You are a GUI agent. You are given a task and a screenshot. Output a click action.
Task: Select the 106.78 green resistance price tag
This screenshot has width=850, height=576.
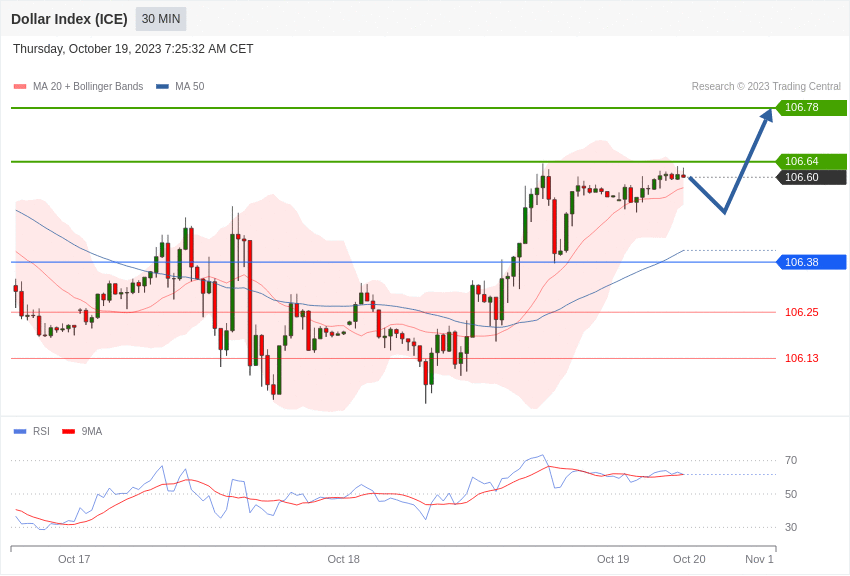pos(811,107)
